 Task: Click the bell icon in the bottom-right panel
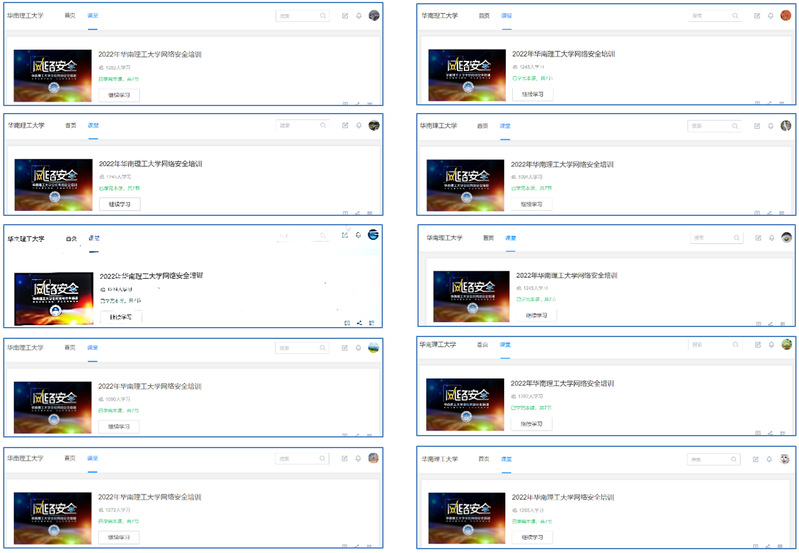click(x=769, y=460)
